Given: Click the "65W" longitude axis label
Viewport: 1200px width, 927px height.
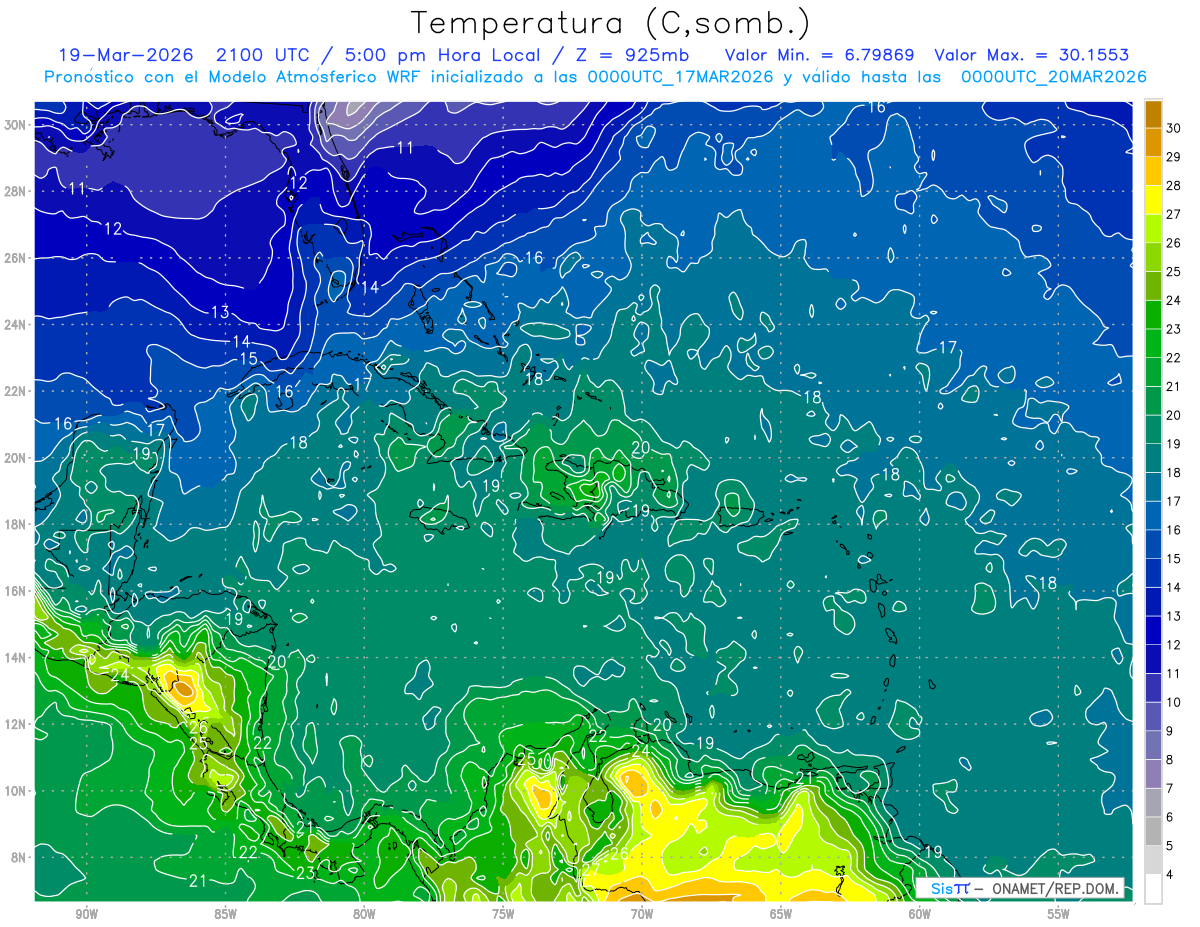Looking at the screenshot, I should click(x=781, y=914).
